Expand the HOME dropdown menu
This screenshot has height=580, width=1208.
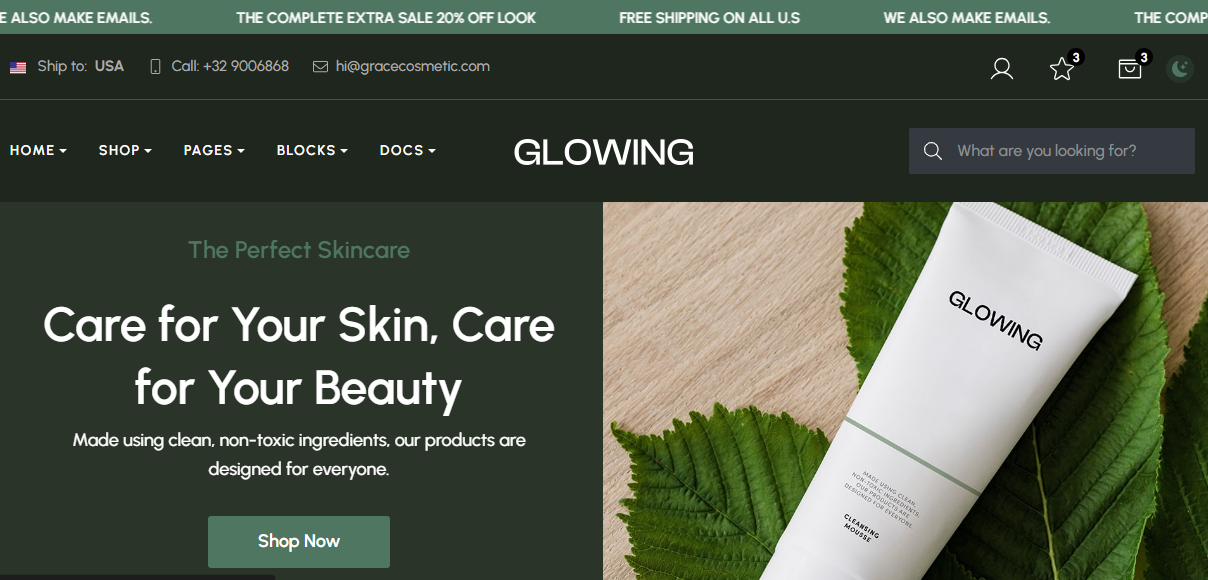(38, 150)
